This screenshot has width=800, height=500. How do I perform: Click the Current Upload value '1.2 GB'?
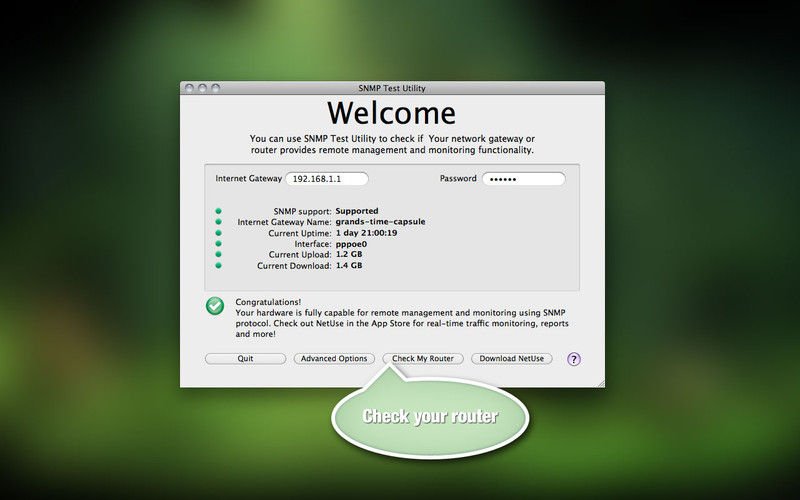349,254
